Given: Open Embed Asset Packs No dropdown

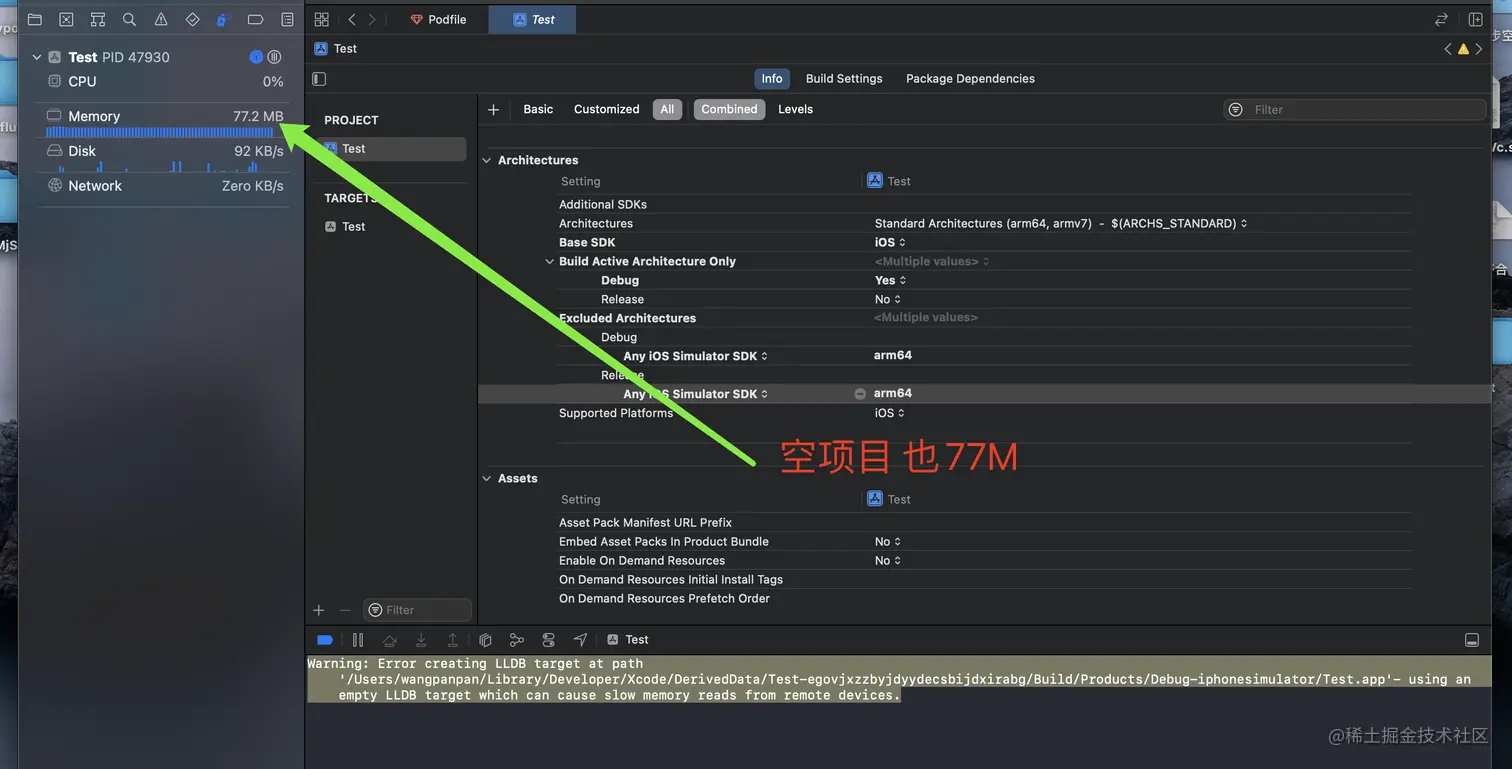Looking at the screenshot, I should pyautogui.click(x=888, y=542).
